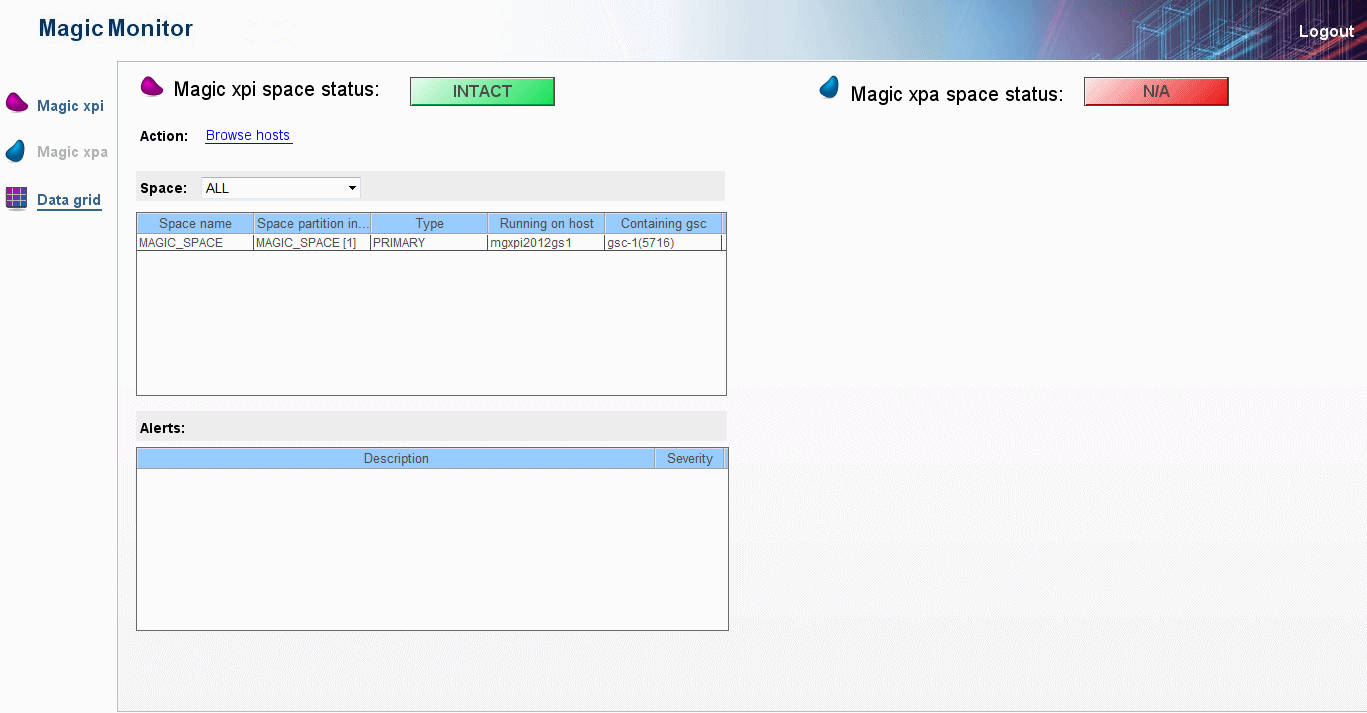The height and width of the screenshot is (713, 1367).
Task: Sort by the Running on host header
Action: point(546,223)
